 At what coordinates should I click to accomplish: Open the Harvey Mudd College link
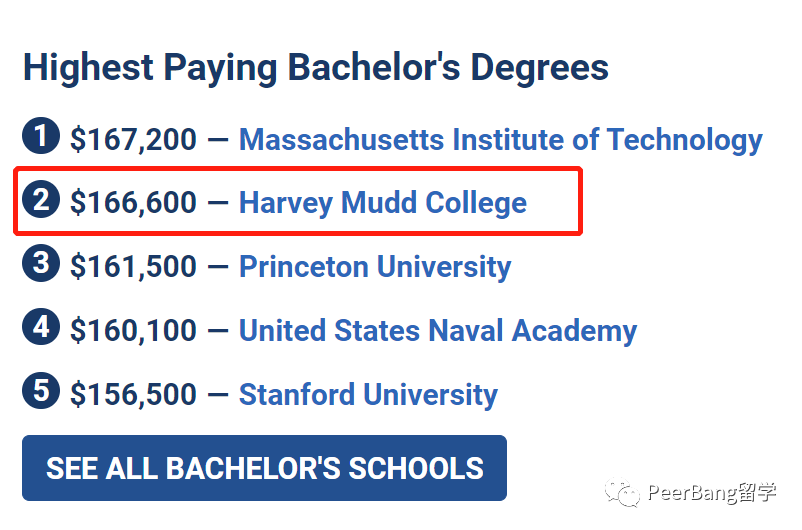point(383,203)
